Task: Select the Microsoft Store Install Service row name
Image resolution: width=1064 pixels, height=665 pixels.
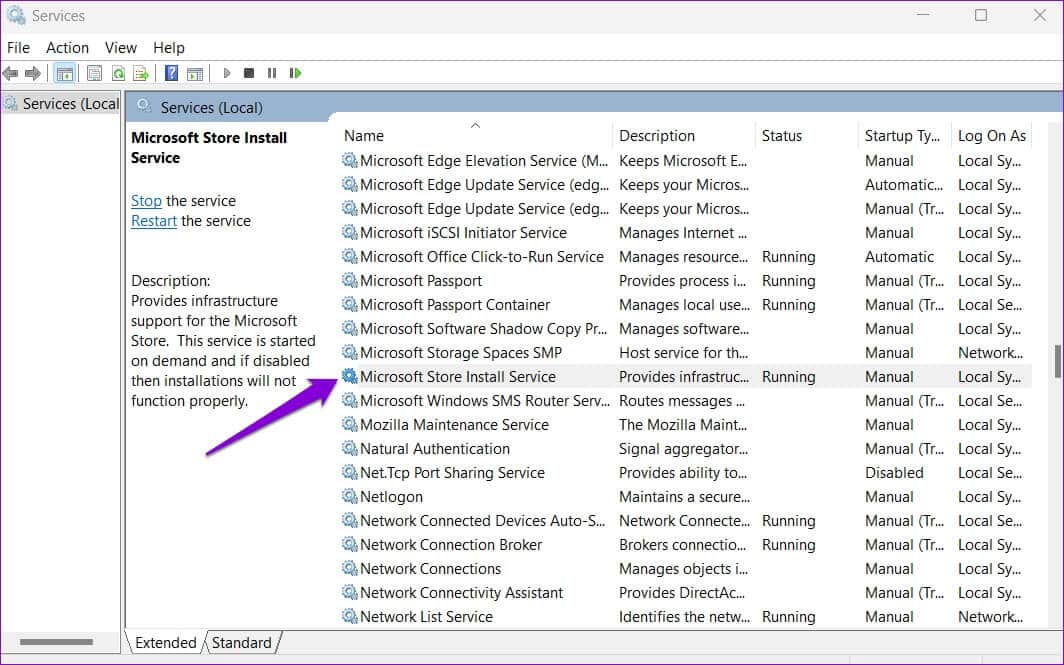Action: click(x=457, y=377)
